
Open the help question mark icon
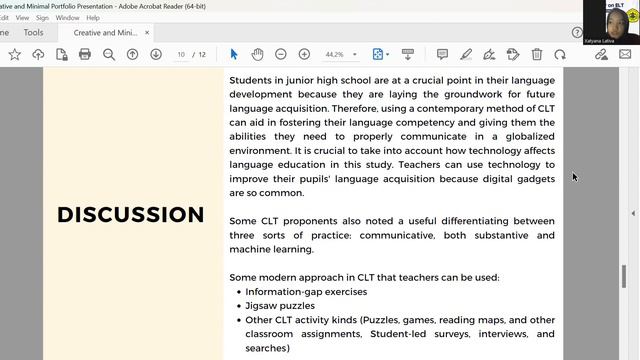tap(577, 32)
